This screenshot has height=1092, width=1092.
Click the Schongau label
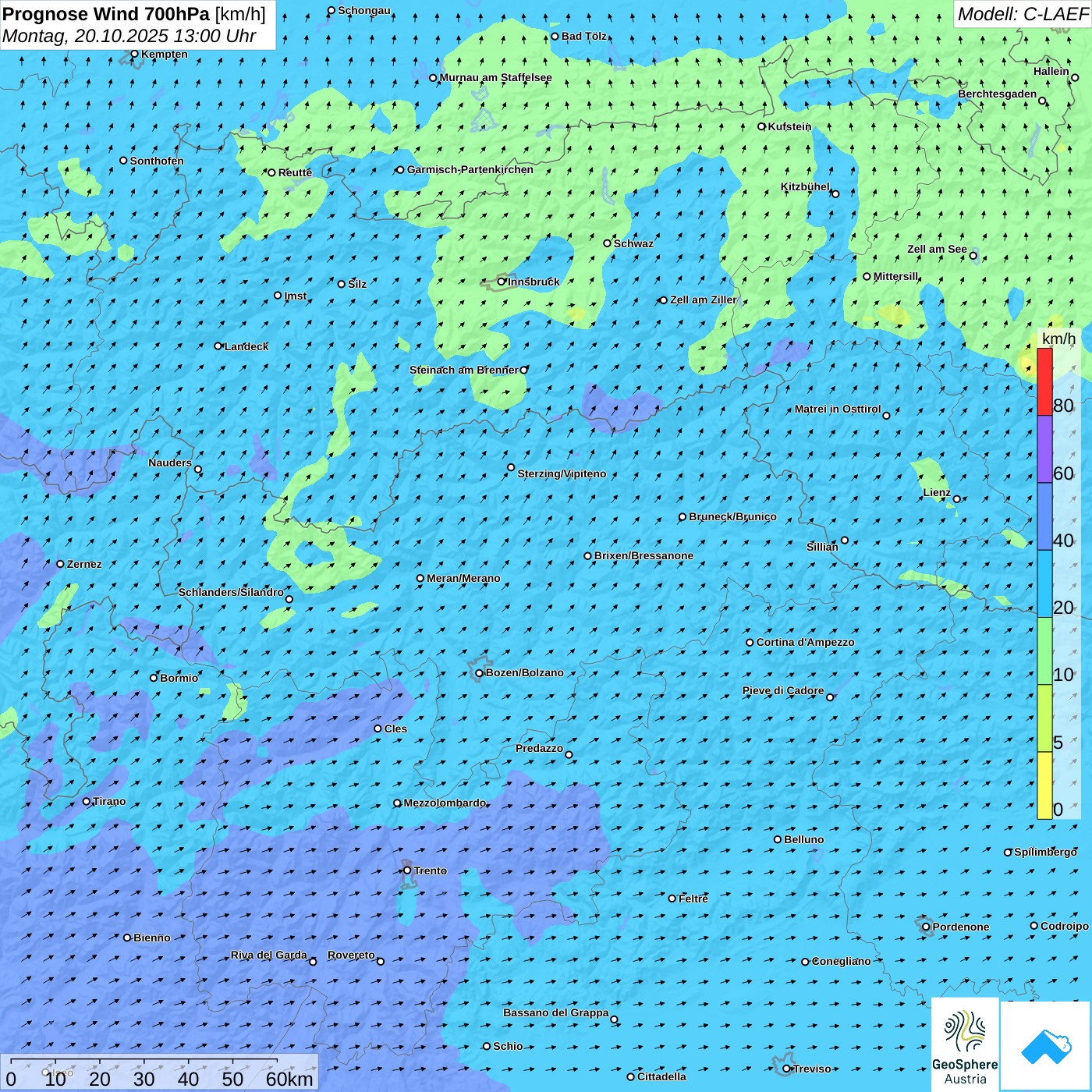point(363,10)
